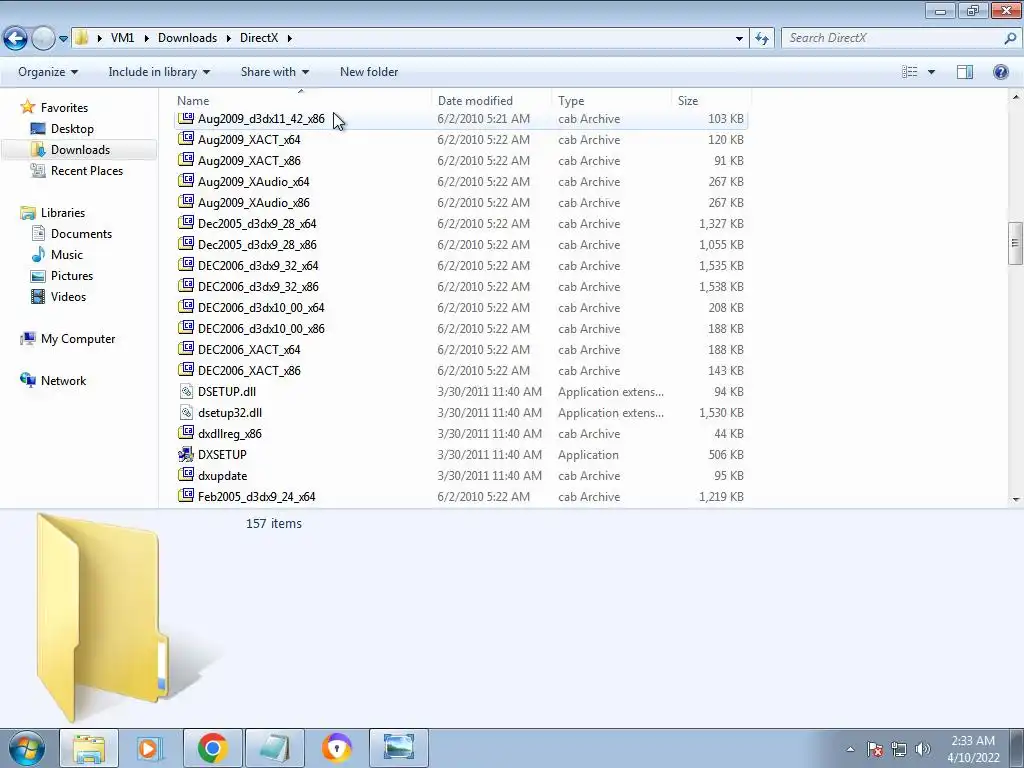Viewport: 1024px width, 768px height.
Task: Select the DSETUP.dll file icon
Action: [x=186, y=391]
